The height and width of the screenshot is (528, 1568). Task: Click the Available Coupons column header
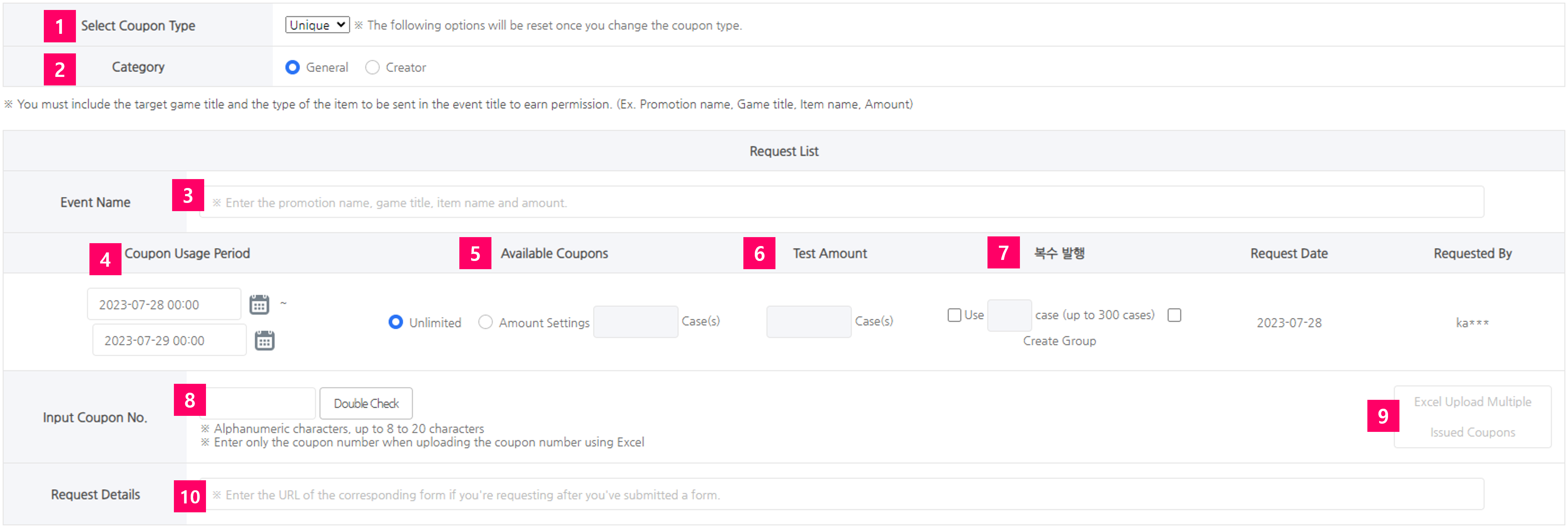554,253
